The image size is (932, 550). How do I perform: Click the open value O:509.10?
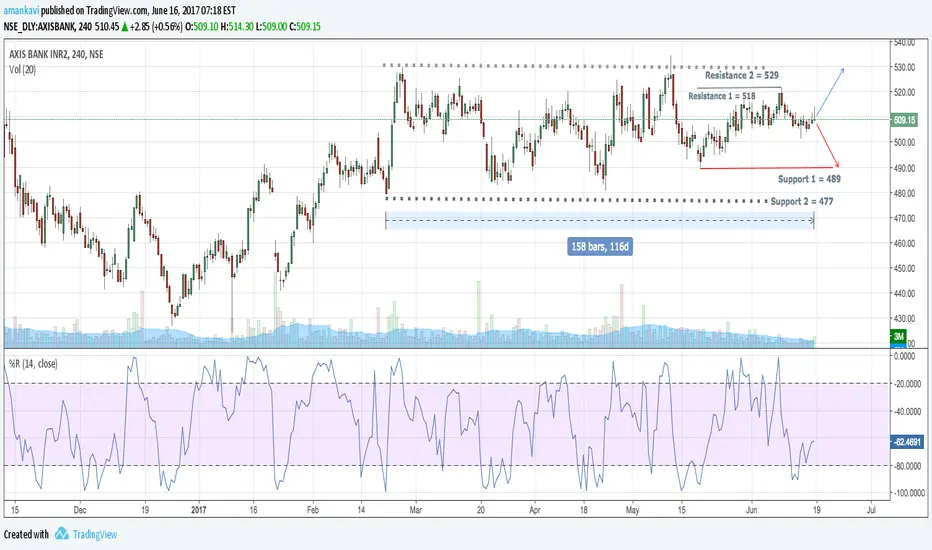click(x=201, y=27)
